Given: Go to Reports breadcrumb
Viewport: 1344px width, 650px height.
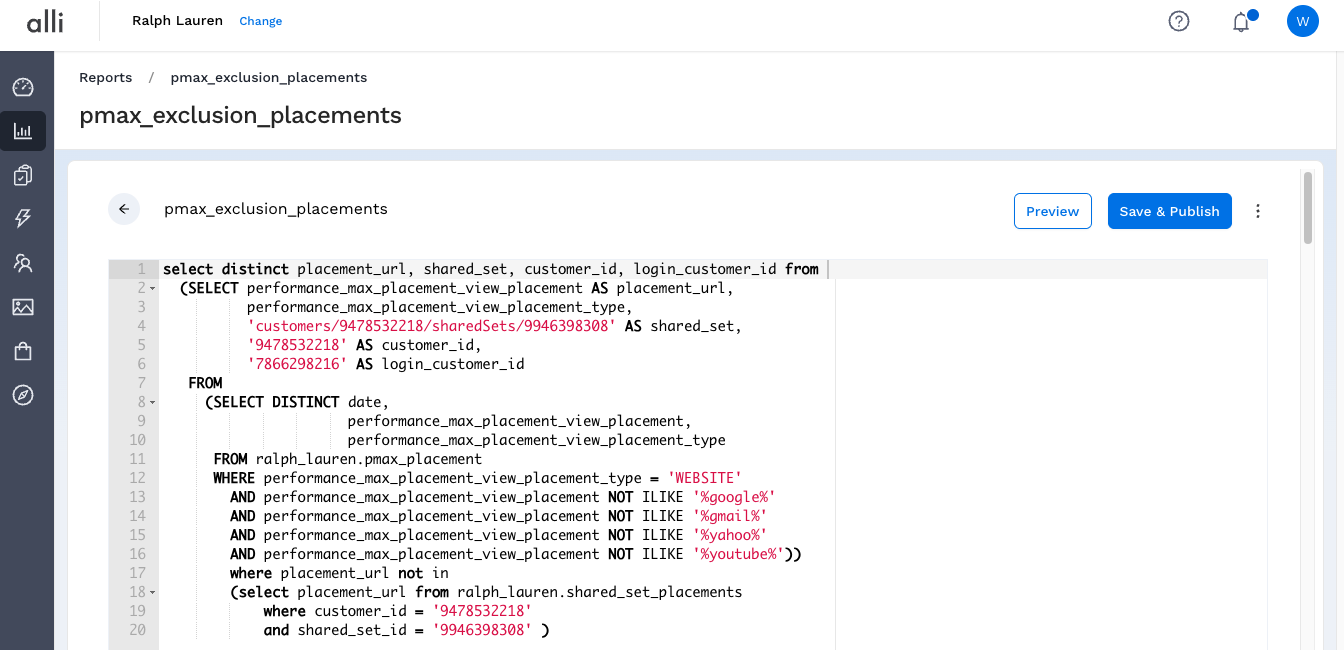Looking at the screenshot, I should (x=106, y=78).
